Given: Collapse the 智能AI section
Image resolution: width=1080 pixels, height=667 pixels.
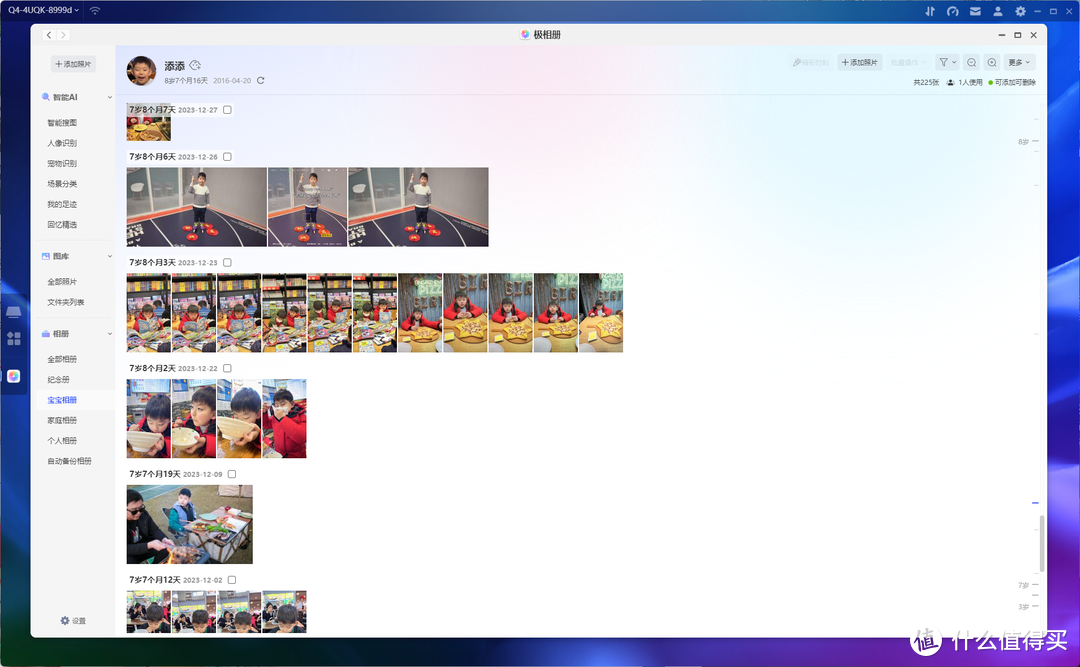Looking at the screenshot, I should click(x=110, y=98).
